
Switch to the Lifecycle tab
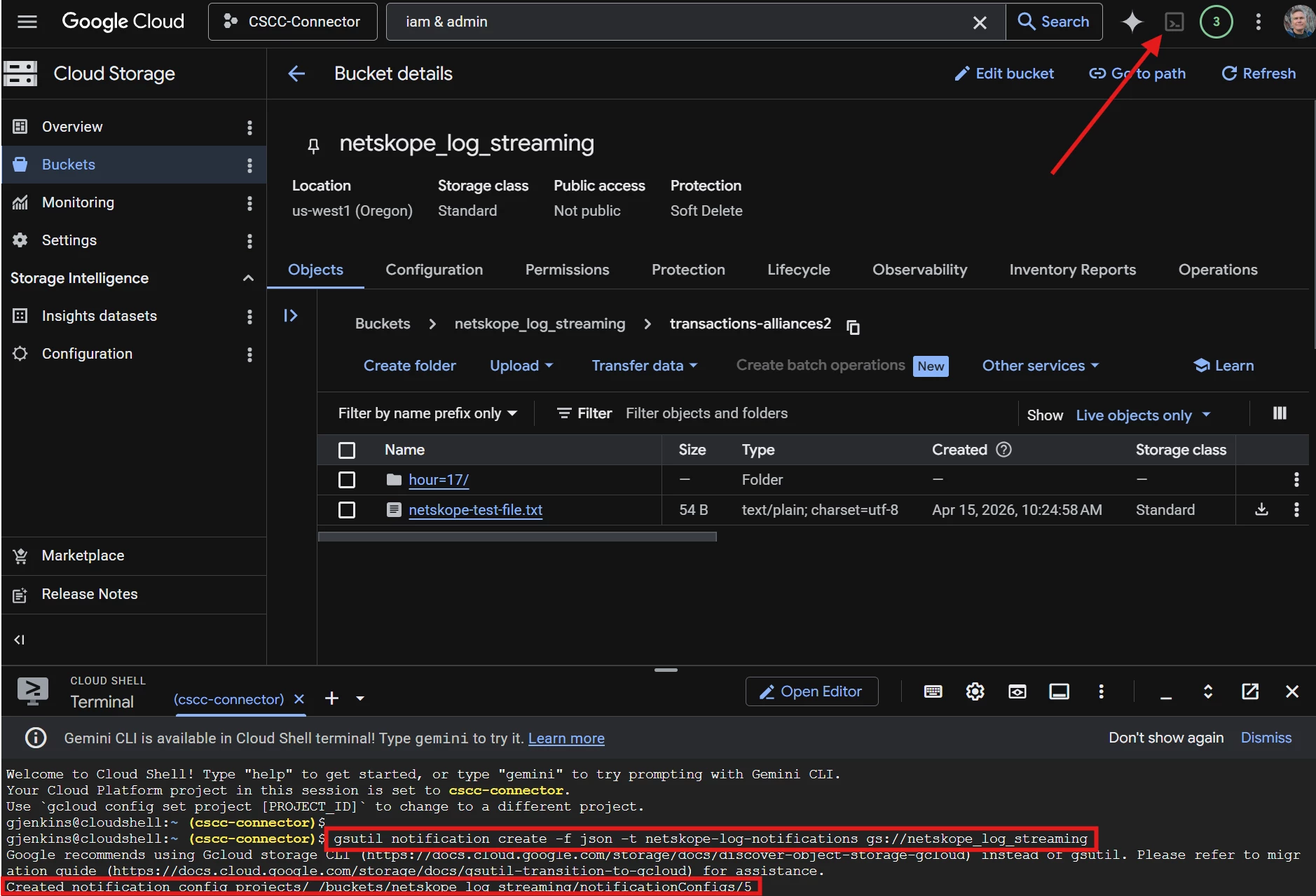799,270
